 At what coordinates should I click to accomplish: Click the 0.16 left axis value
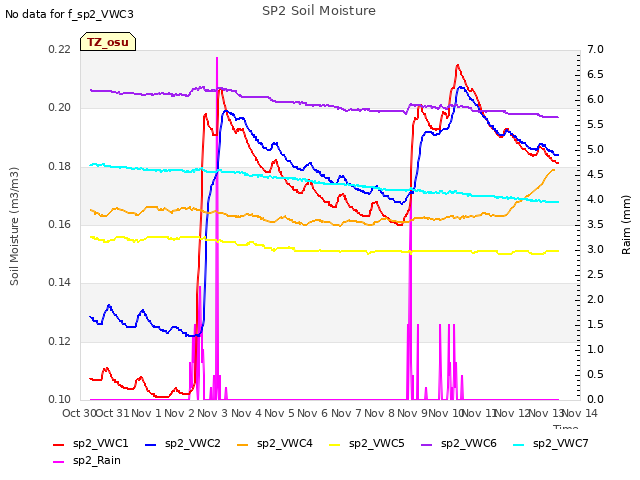tap(59, 224)
